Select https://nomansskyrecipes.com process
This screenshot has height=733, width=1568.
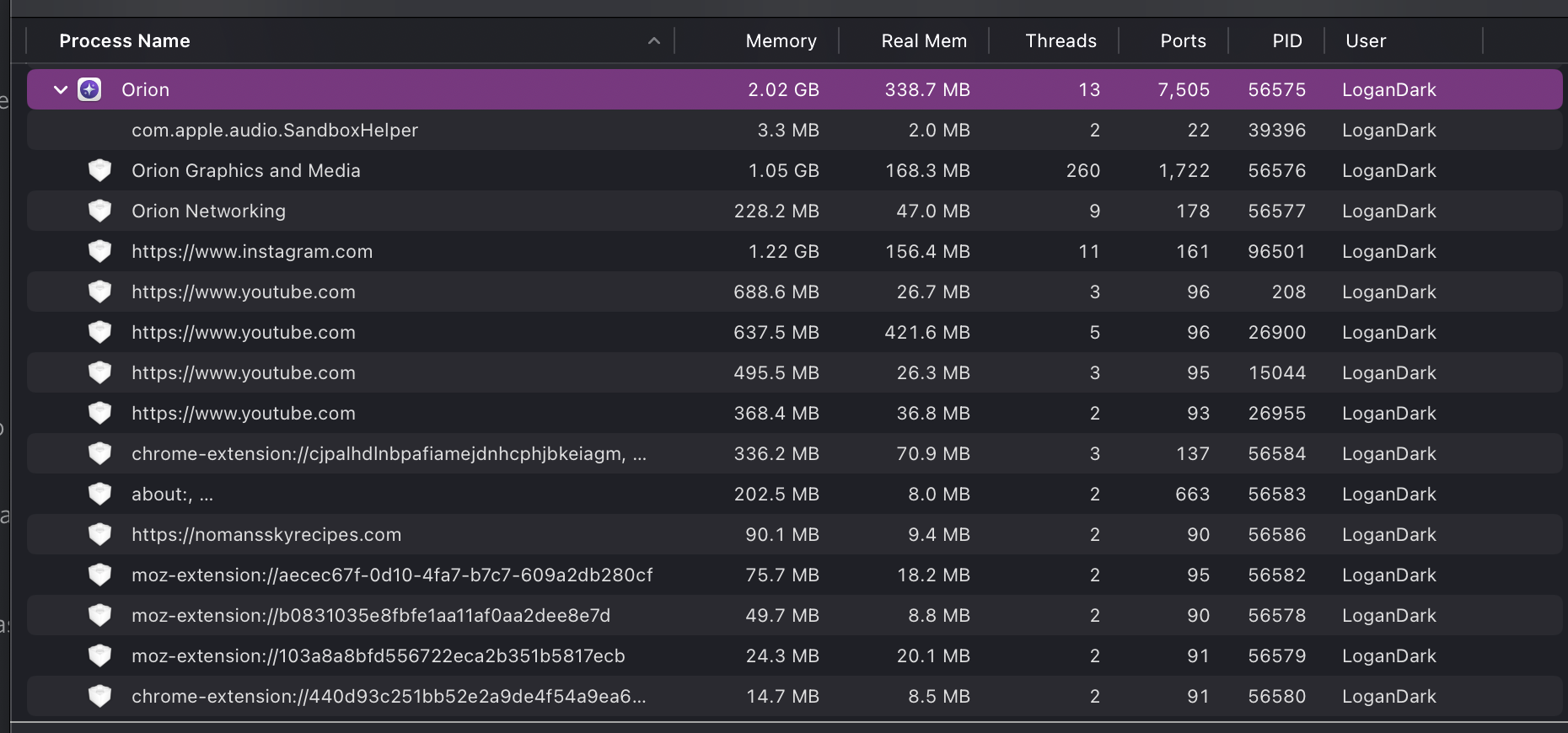point(794,534)
